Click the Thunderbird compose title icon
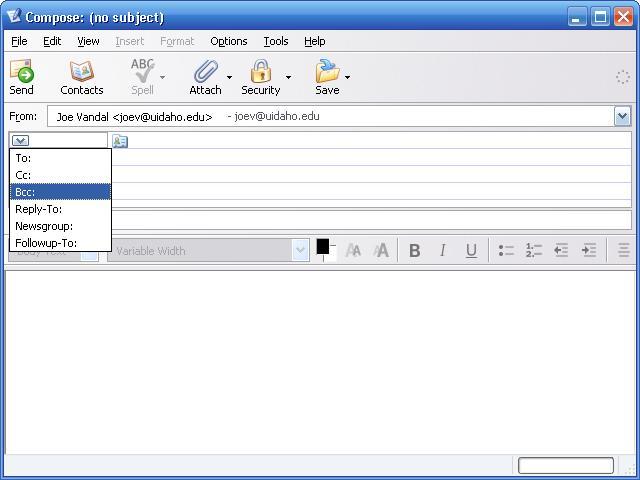 click(14, 16)
